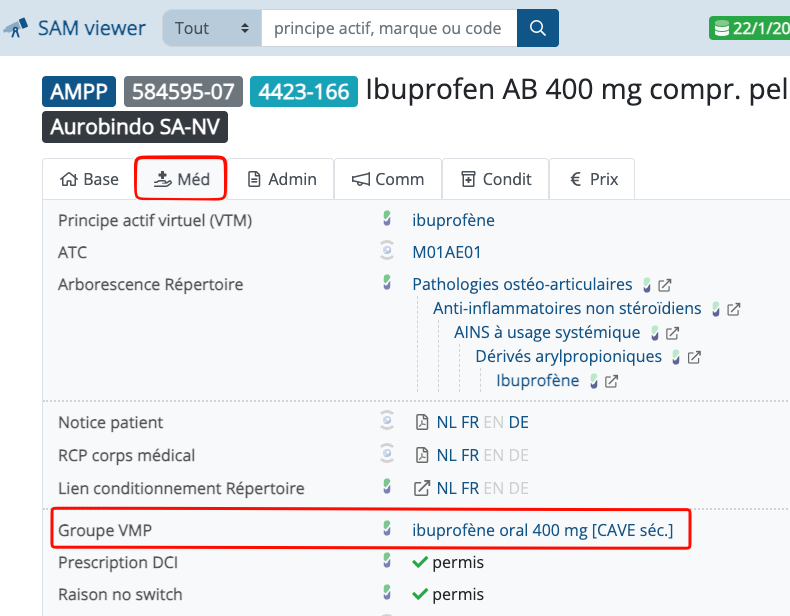Screen dimensions: 790x616
Task: Click the green database date badge
Action: click(x=750, y=28)
